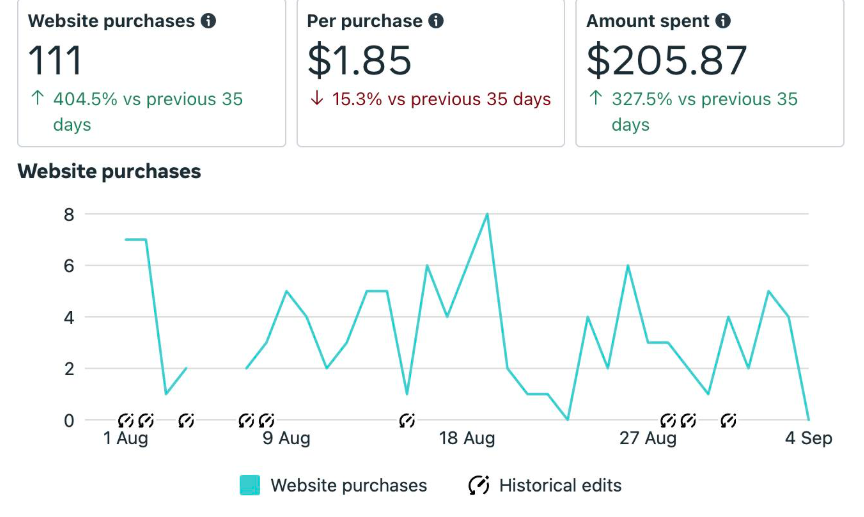The image size is (864, 517).
Task: Click the Historical edits legend icon
Action: pos(479,486)
